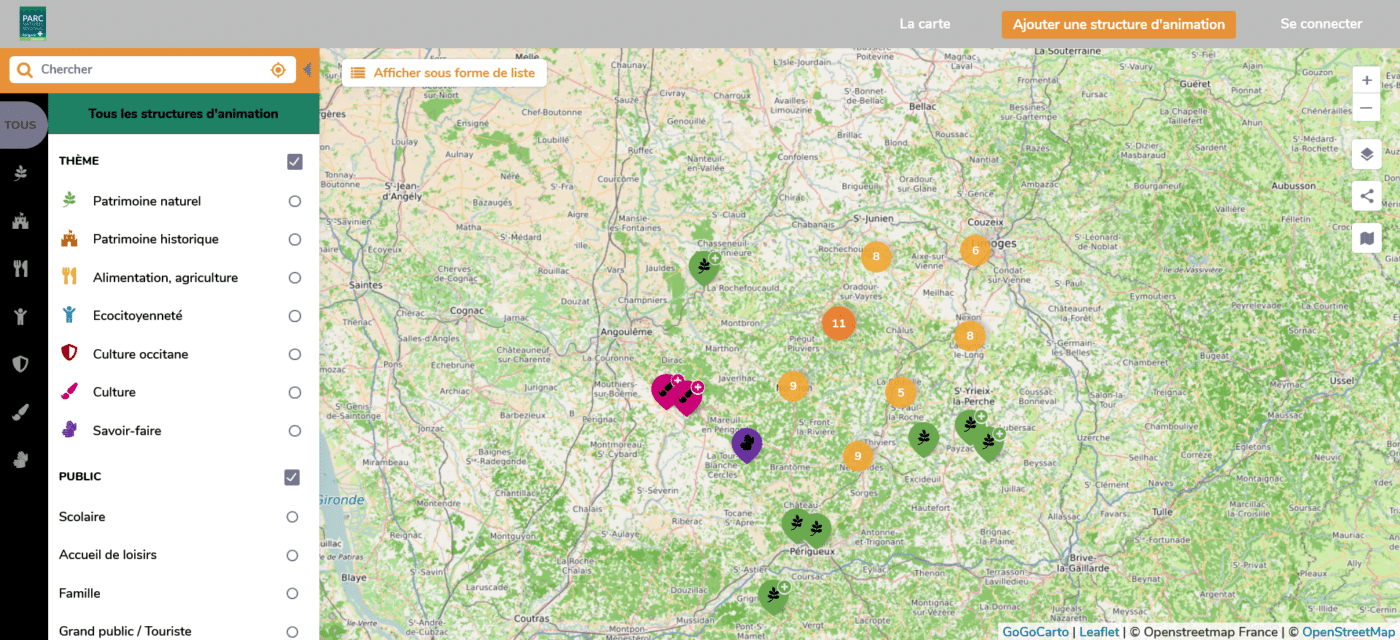
Task: Select Culture occitane radio button
Action: point(295,354)
